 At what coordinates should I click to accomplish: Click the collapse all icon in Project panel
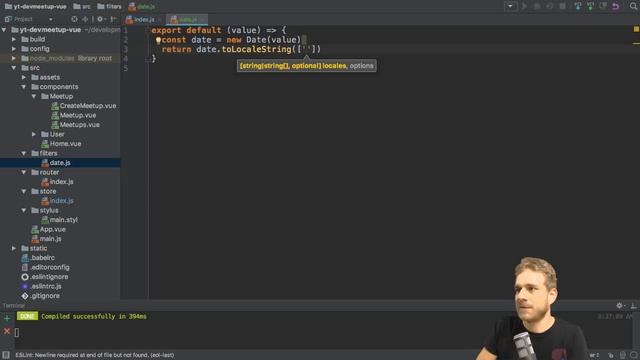pyautogui.click(x=85, y=19)
